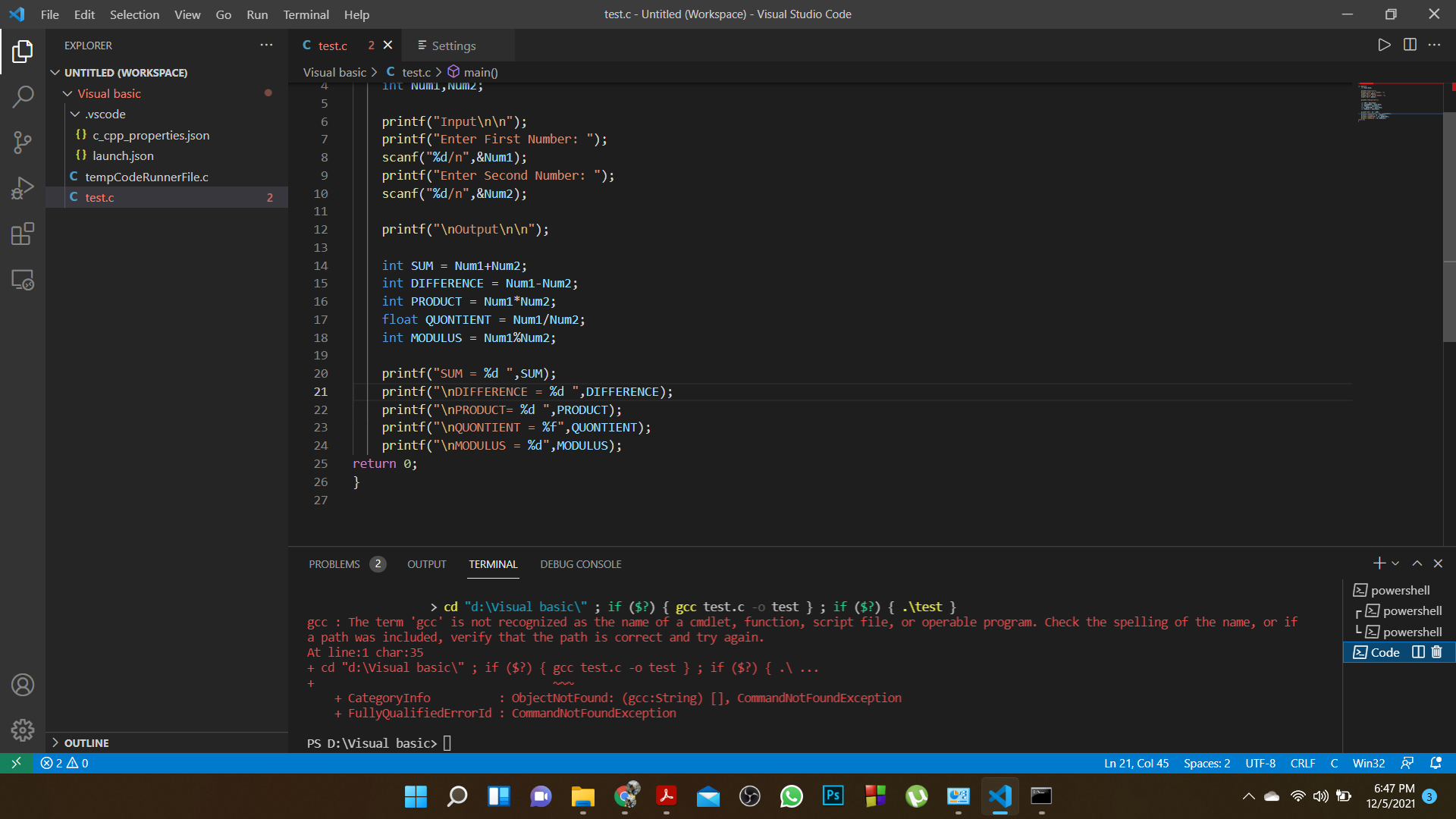Click the editor vertical scrollbar

pos(1449,227)
